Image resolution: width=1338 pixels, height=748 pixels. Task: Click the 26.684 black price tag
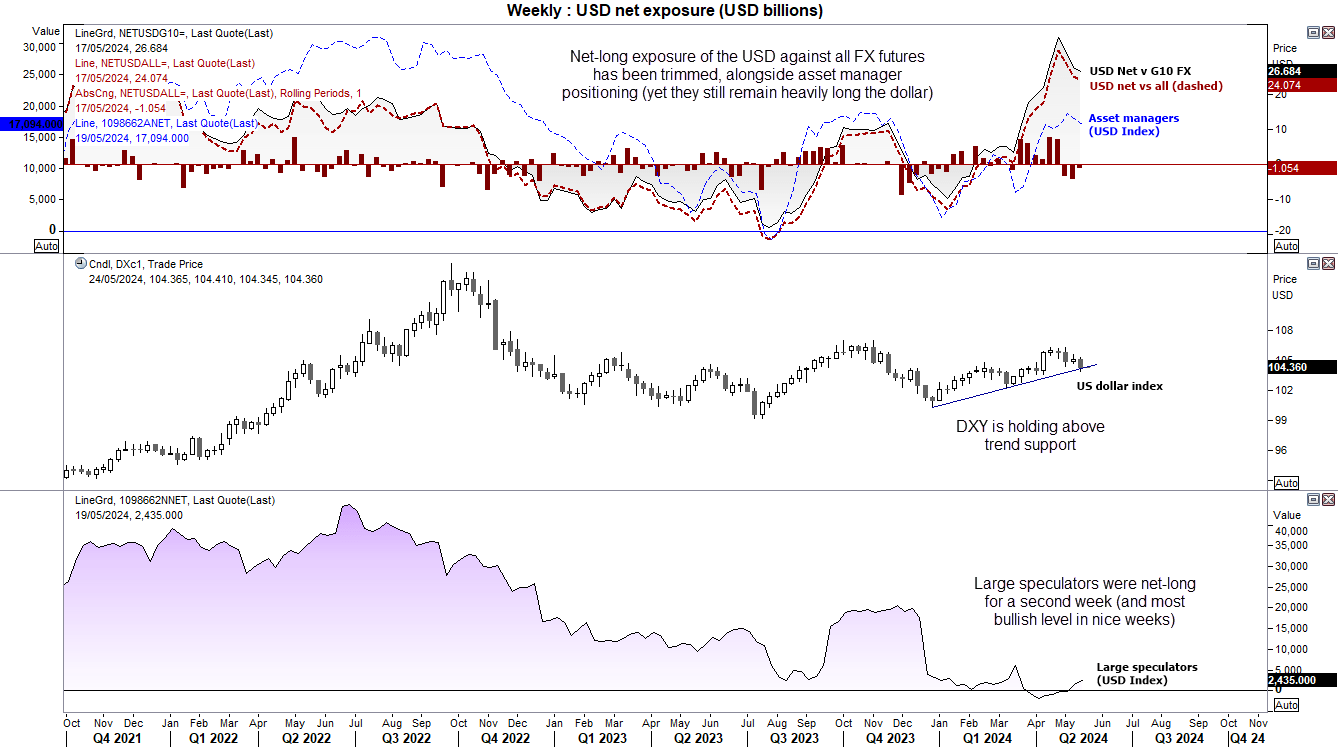click(1301, 72)
